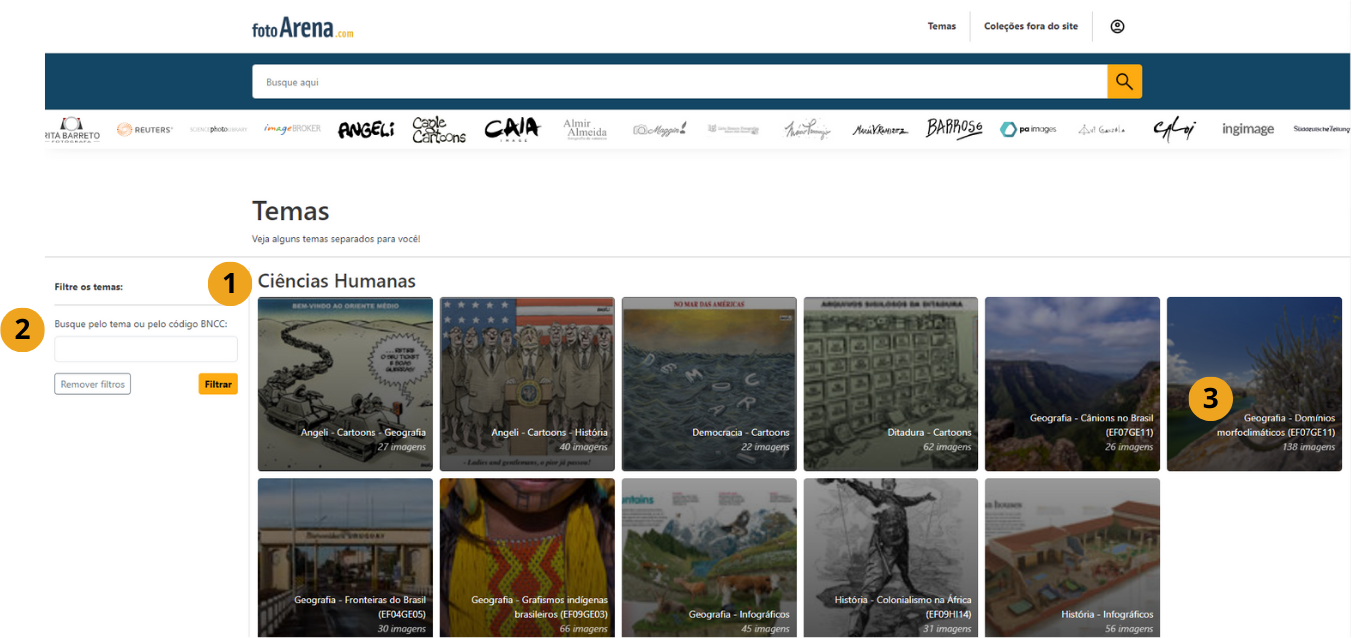The height and width of the screenshot is (638, 1352).
Task: Click the orange search magnifier button
Action: pos(1124,82)
